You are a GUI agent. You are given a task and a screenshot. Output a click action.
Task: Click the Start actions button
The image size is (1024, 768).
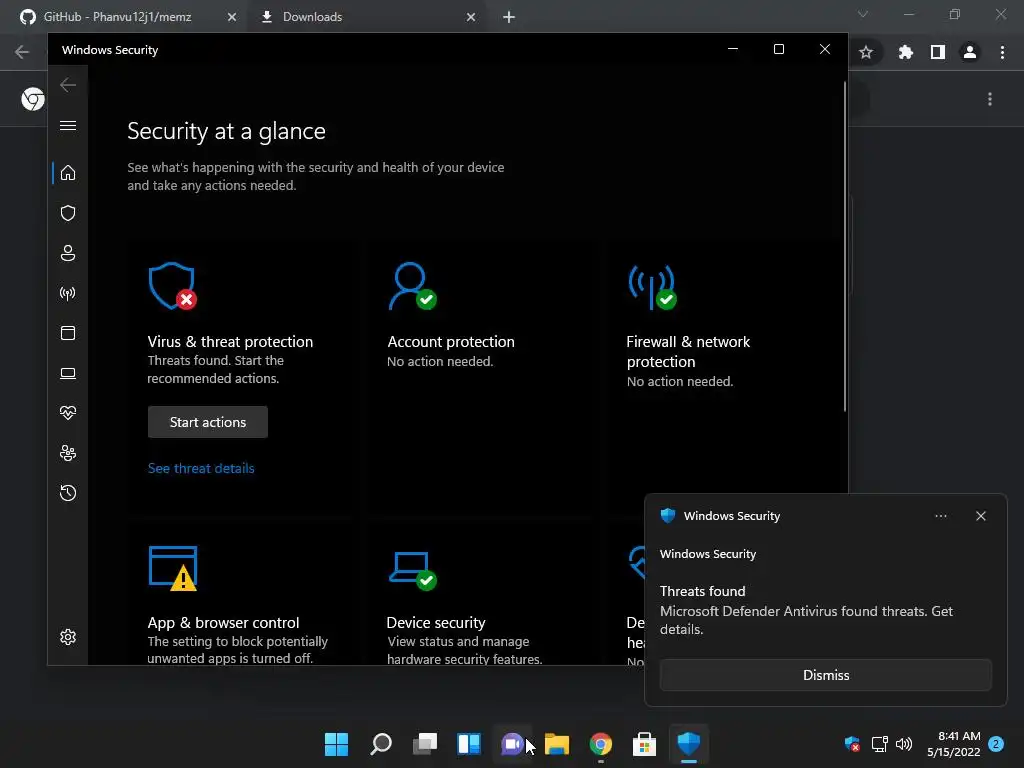[x=208, y=422]
